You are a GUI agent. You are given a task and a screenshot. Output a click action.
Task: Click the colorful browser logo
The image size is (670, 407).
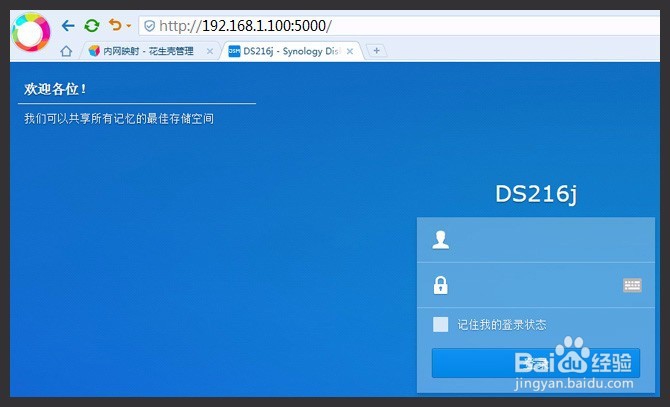click(x=31, y=32)
